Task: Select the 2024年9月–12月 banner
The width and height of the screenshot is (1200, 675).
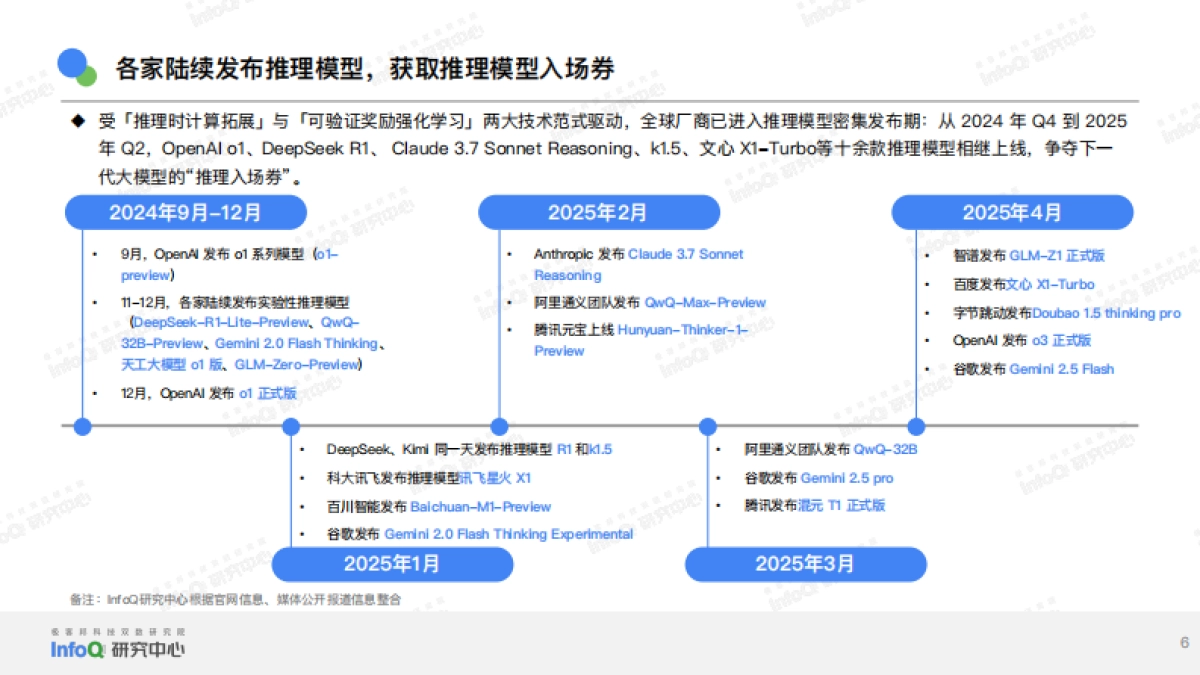Action: tap(186, 212)
